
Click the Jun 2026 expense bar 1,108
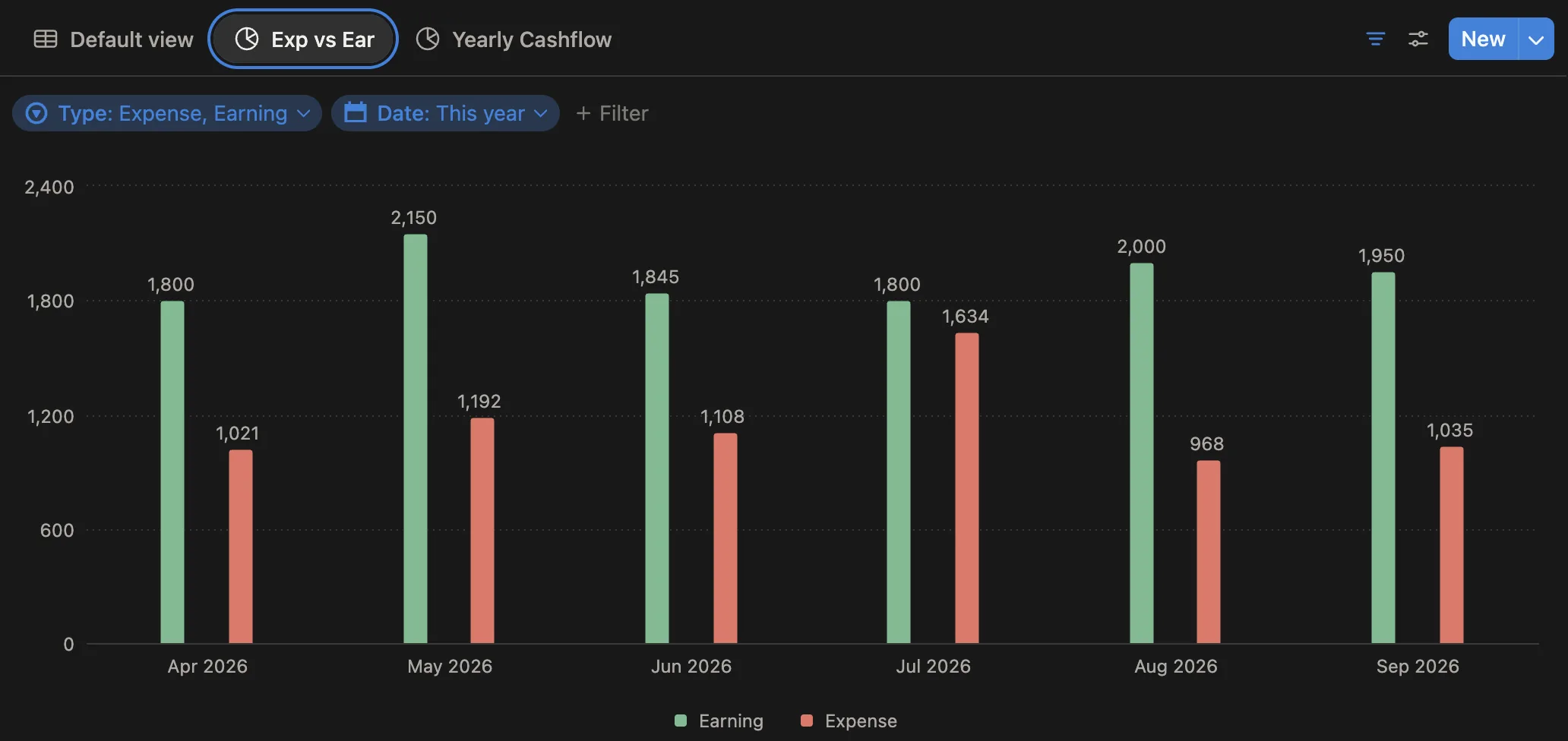726,538
